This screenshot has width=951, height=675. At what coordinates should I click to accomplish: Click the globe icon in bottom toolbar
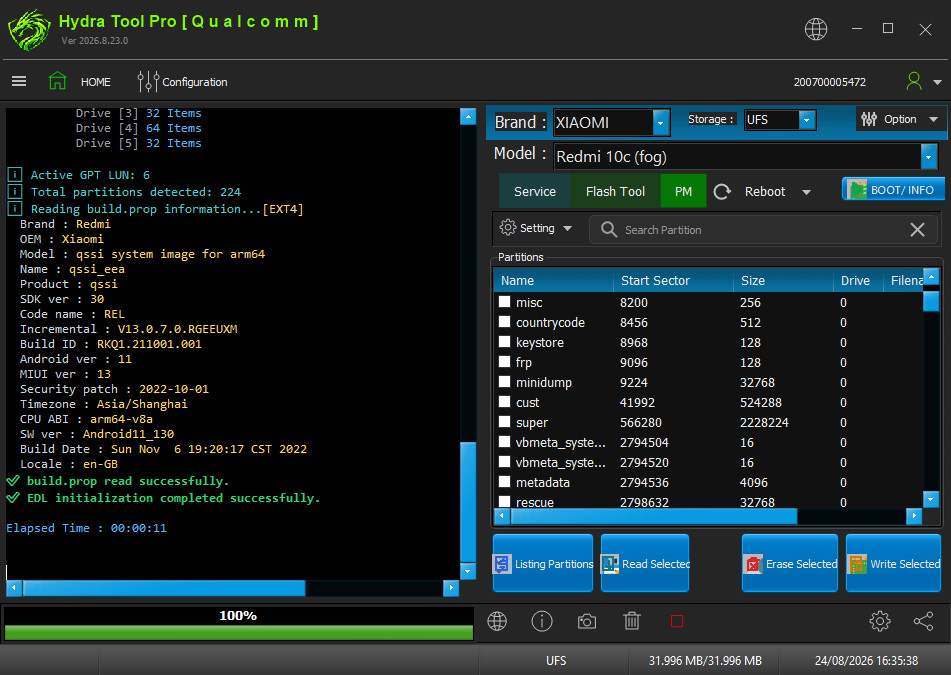(x=497, y=621)
